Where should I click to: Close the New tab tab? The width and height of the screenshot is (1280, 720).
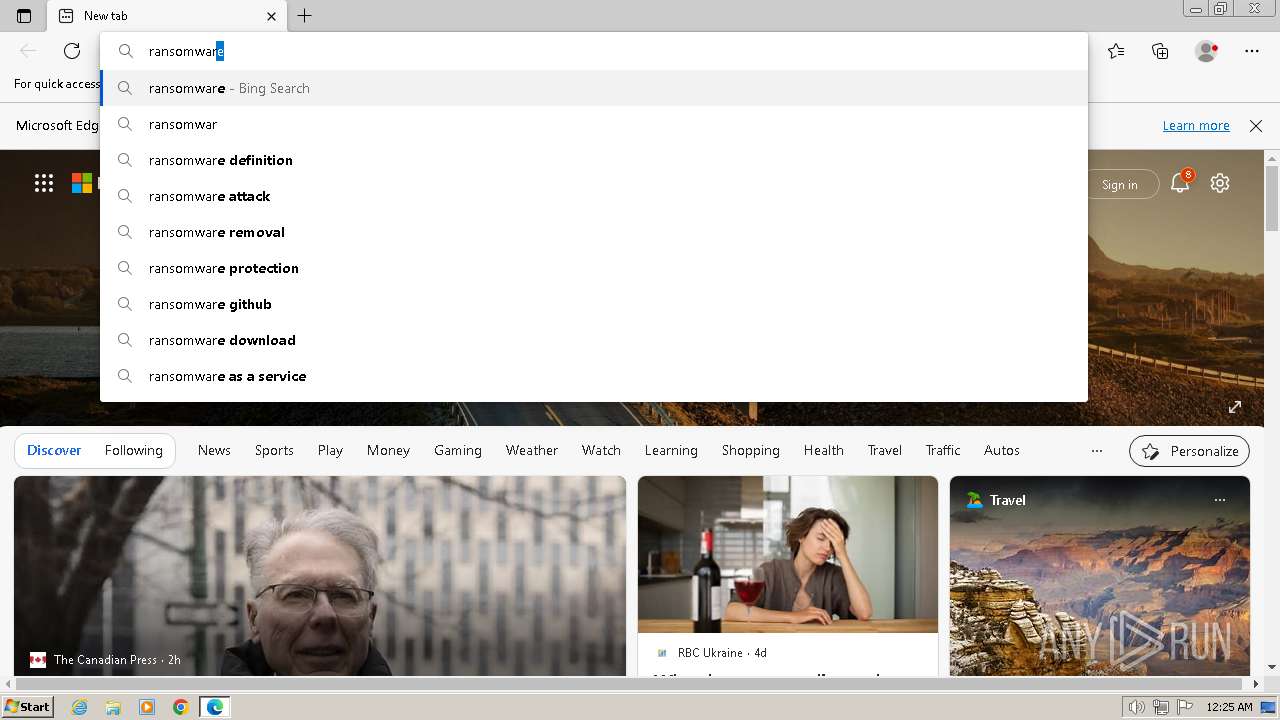[x=271, y=16]
